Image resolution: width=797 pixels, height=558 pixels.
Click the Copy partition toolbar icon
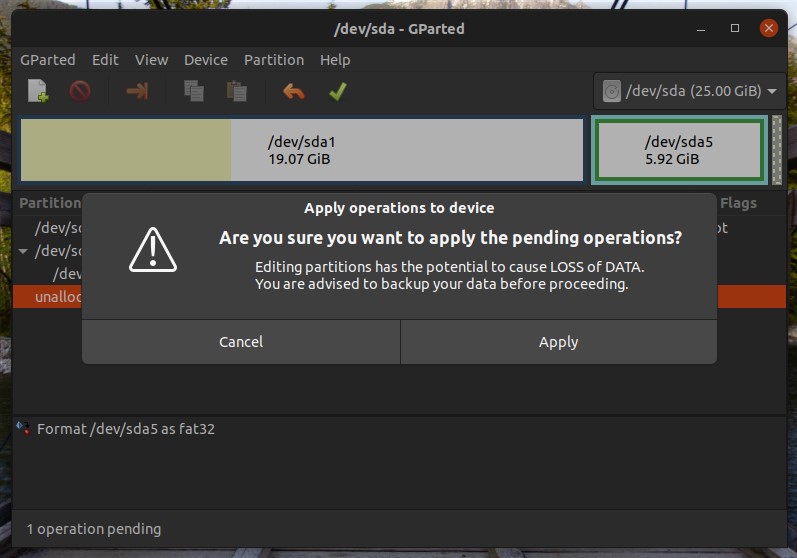tap(194, 91)
